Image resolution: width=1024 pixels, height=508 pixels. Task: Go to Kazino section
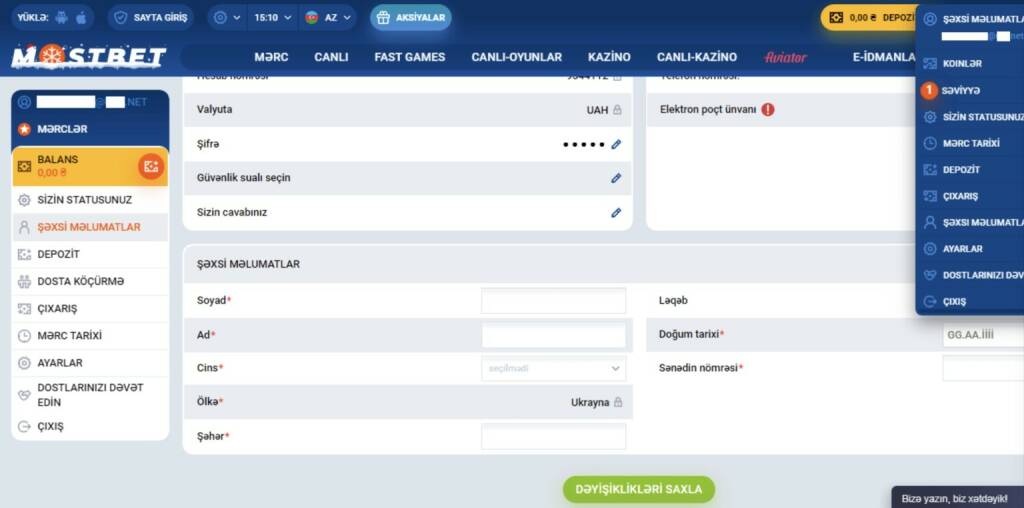(x=609, y=57)
